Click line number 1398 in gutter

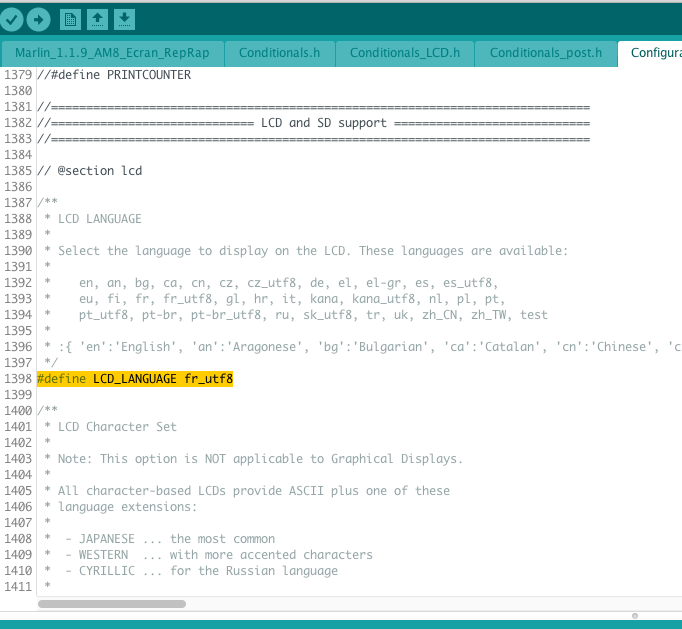18,379
